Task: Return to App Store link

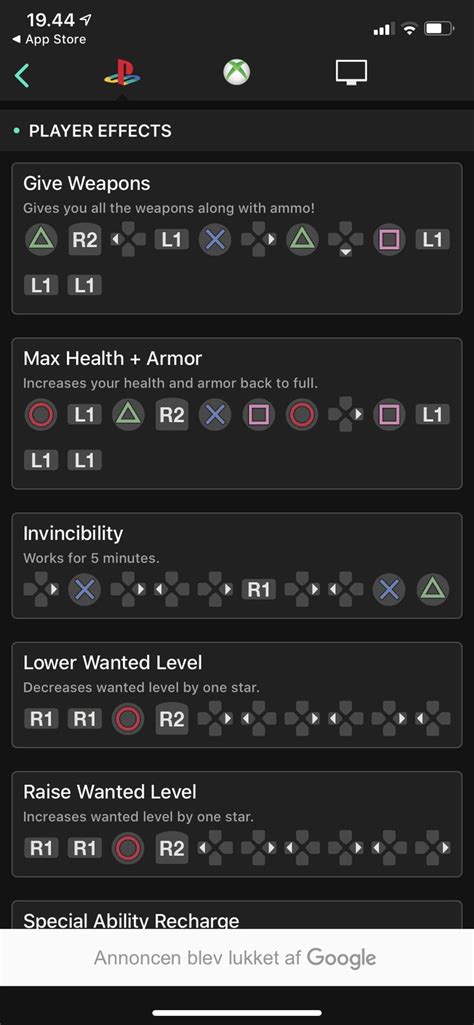Action: [x=49, y=40]
